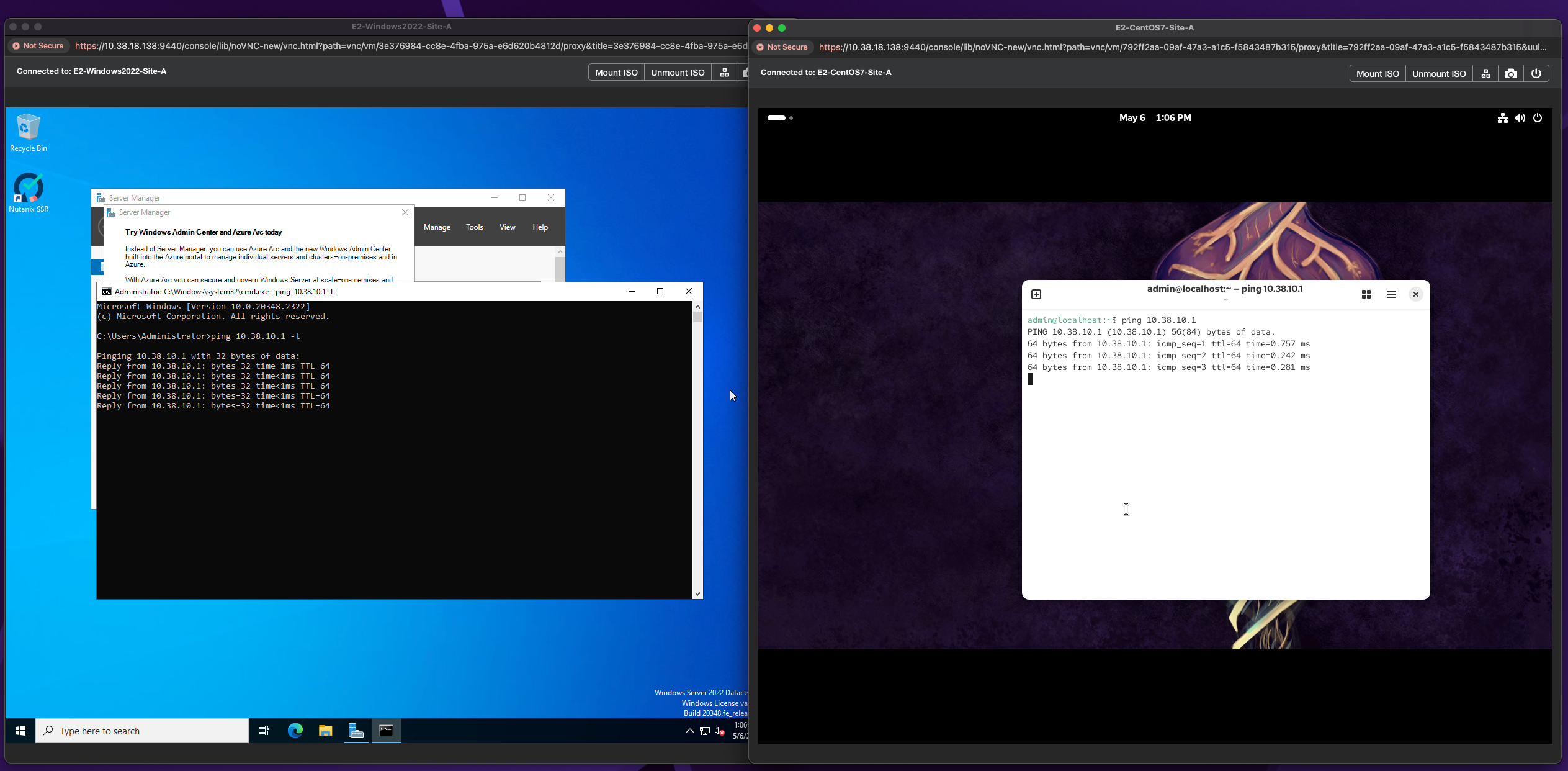Close the GNOME terminal window

coord(1416,294)
